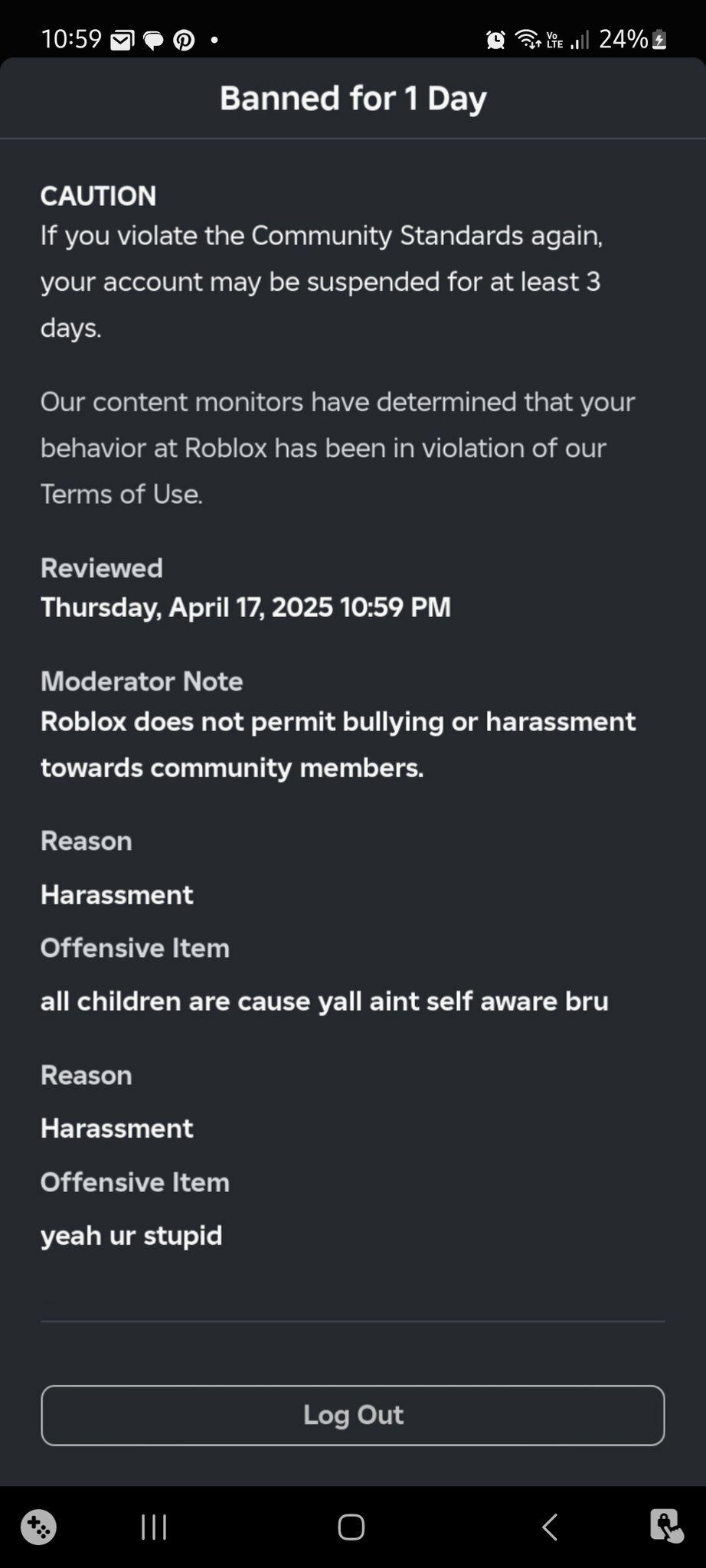Select the reviewed date Thursday, April 17 text
Viewport: 706px width, 1568px height.
(x=245, y=607)
